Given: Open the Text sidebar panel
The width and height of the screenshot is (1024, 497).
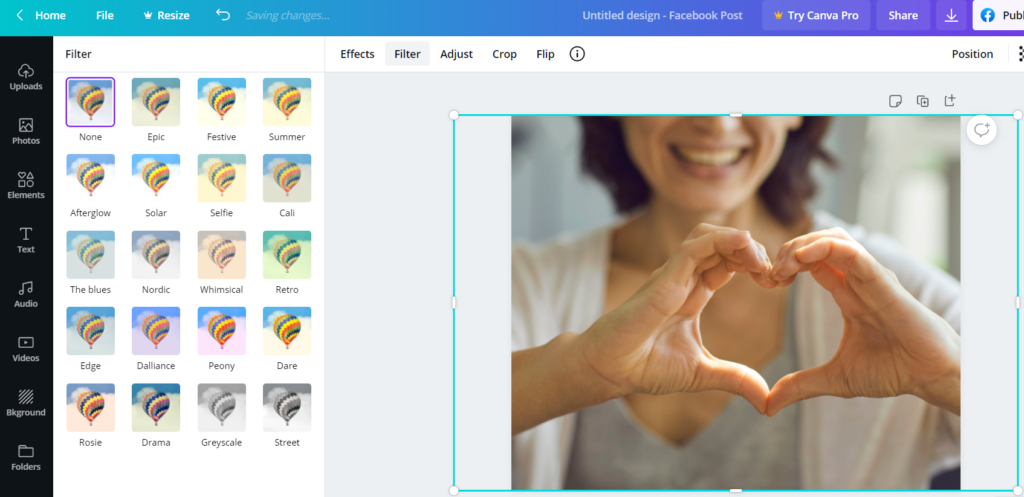Looking at the screenshot, I should [x=26, y=240].
